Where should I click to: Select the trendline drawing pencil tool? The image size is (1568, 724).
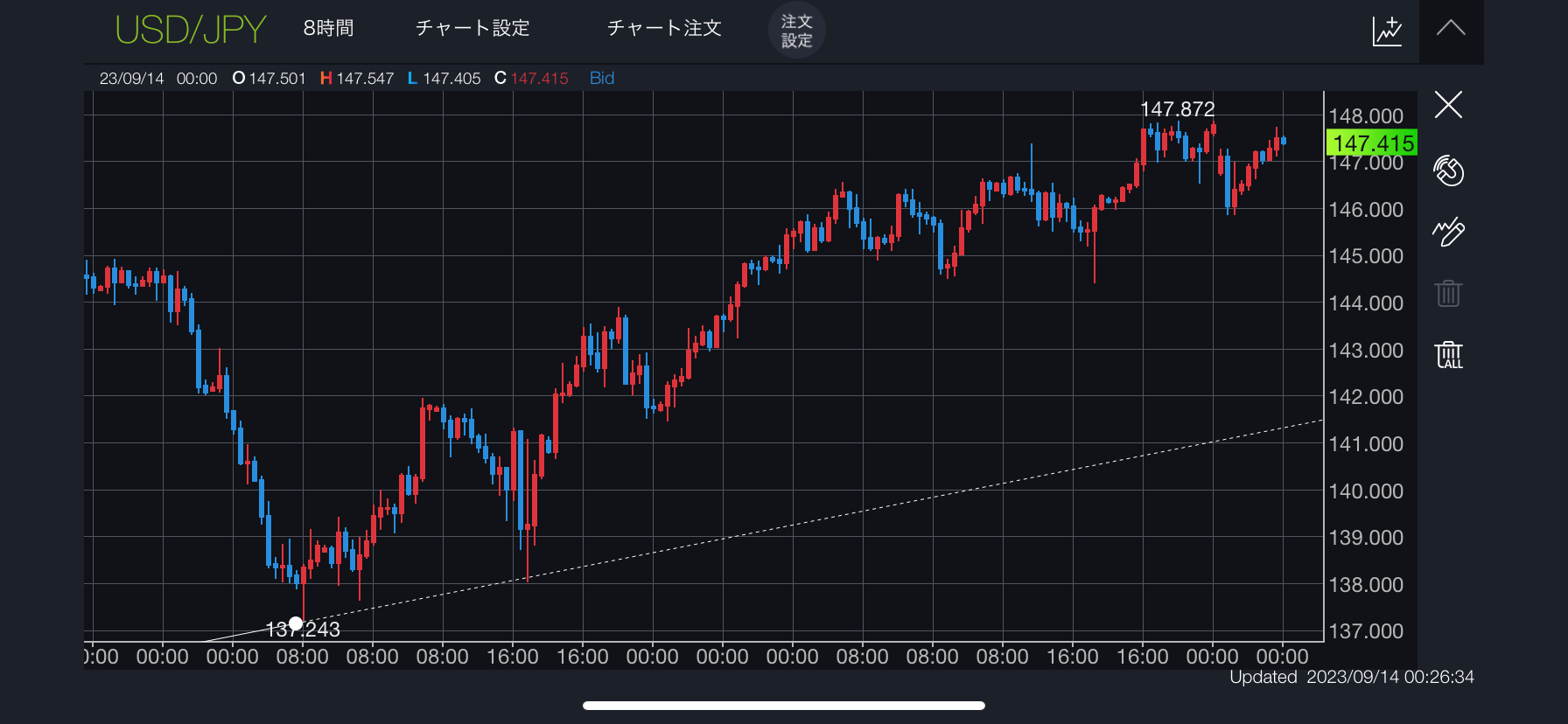(1448, 232)
